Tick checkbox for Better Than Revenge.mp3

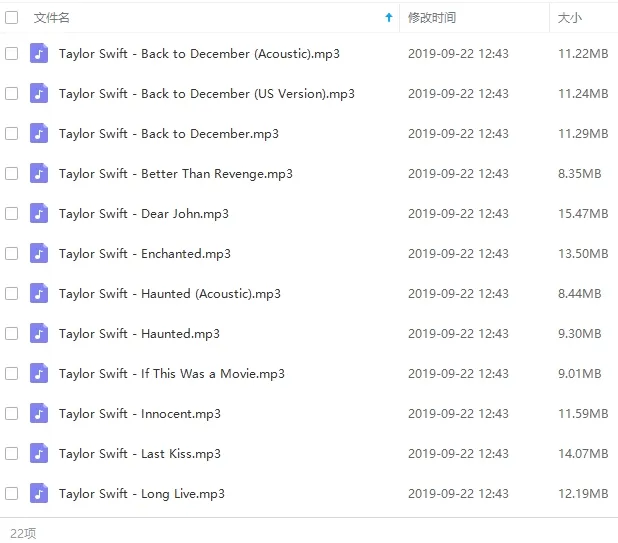point(11,173)
